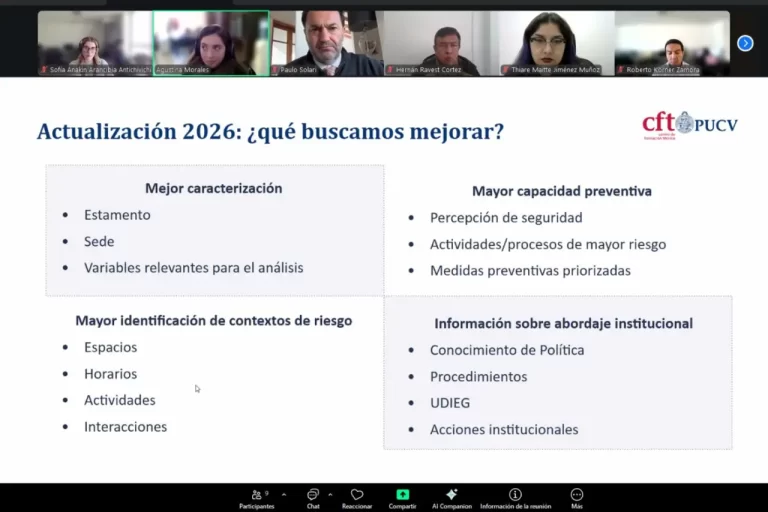Click the cft PUCV logo

click(x=690, y=125)
